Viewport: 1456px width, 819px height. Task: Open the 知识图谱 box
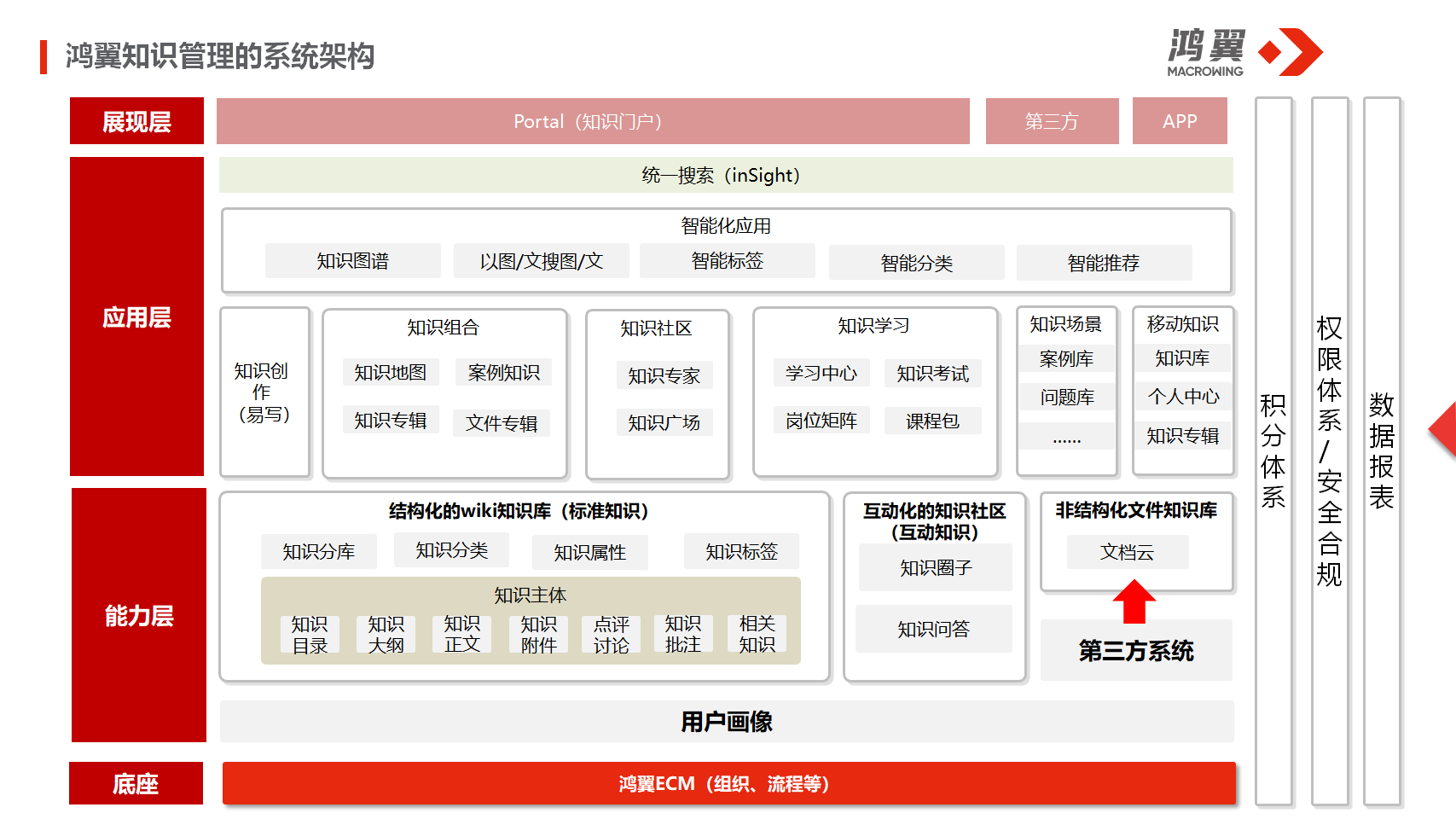(x=352, y=261)
